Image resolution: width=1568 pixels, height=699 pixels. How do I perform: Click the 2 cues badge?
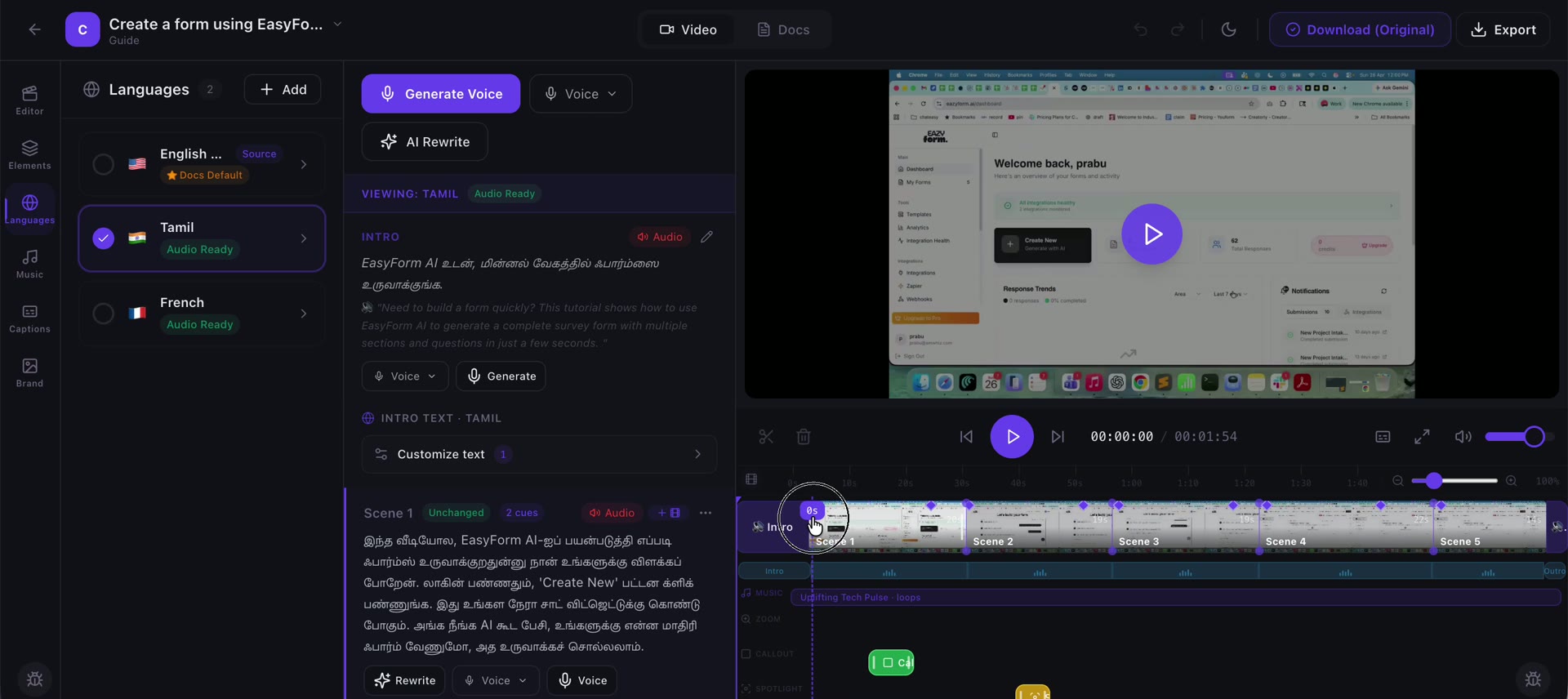[522, 513]
